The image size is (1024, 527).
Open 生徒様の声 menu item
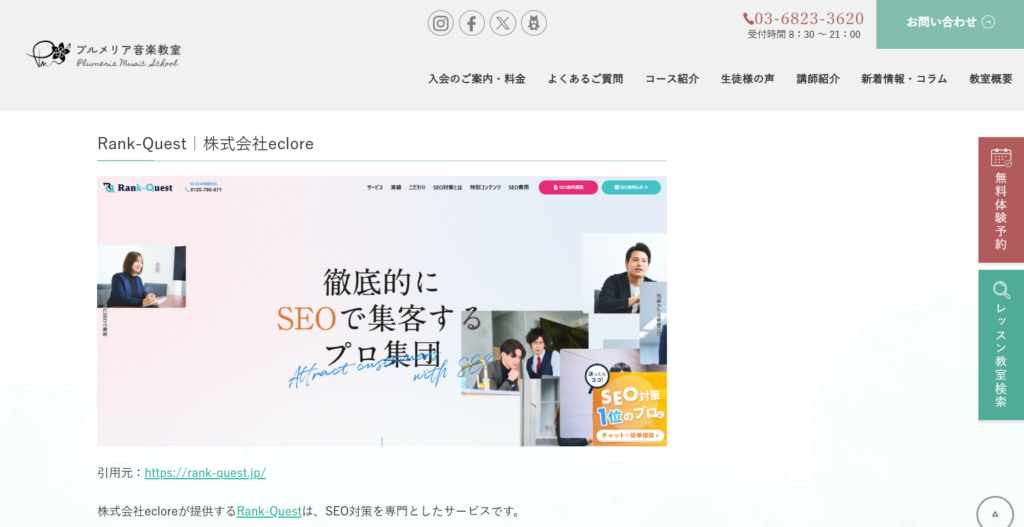point(747,79)
